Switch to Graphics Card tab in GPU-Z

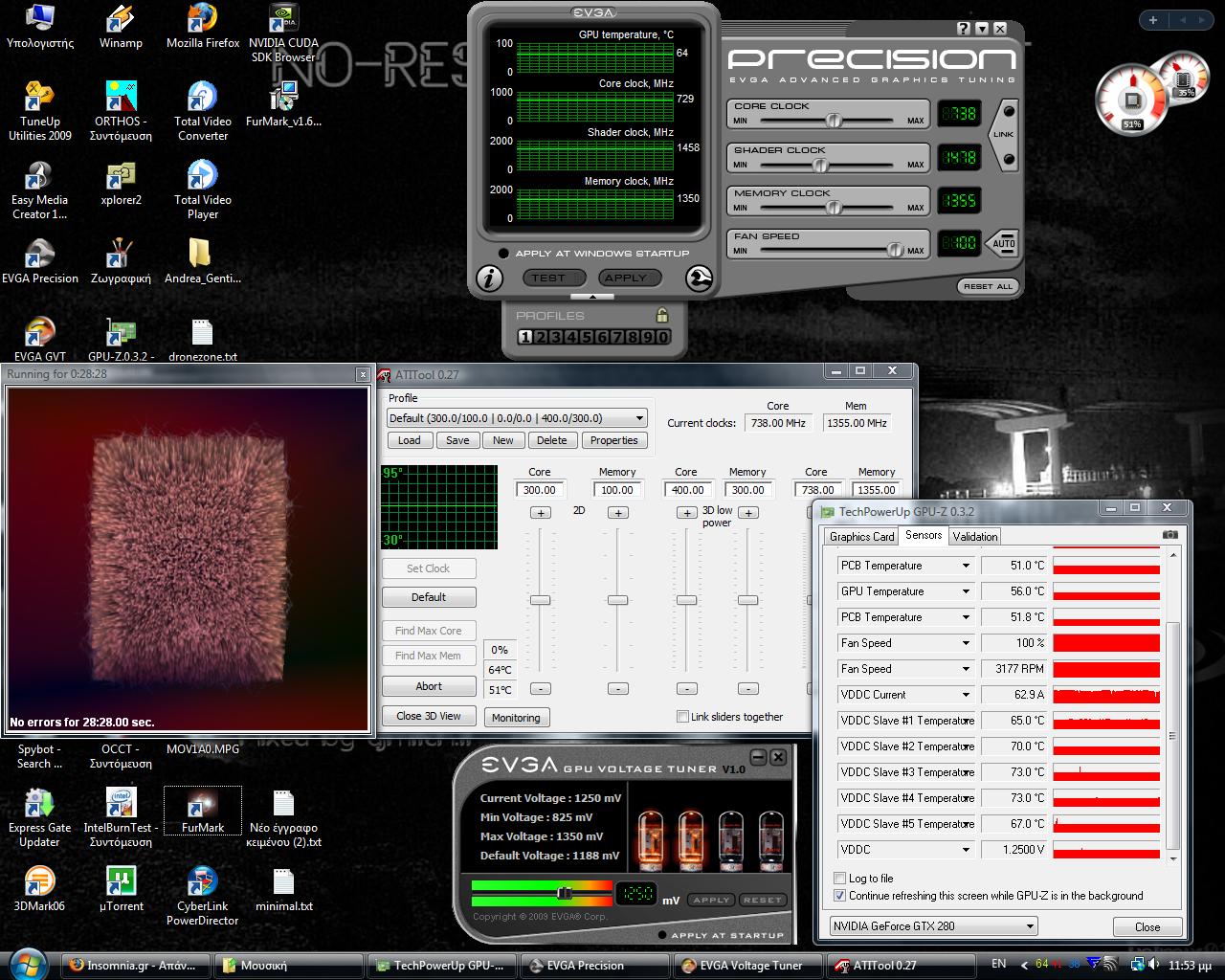pos(861,537)
